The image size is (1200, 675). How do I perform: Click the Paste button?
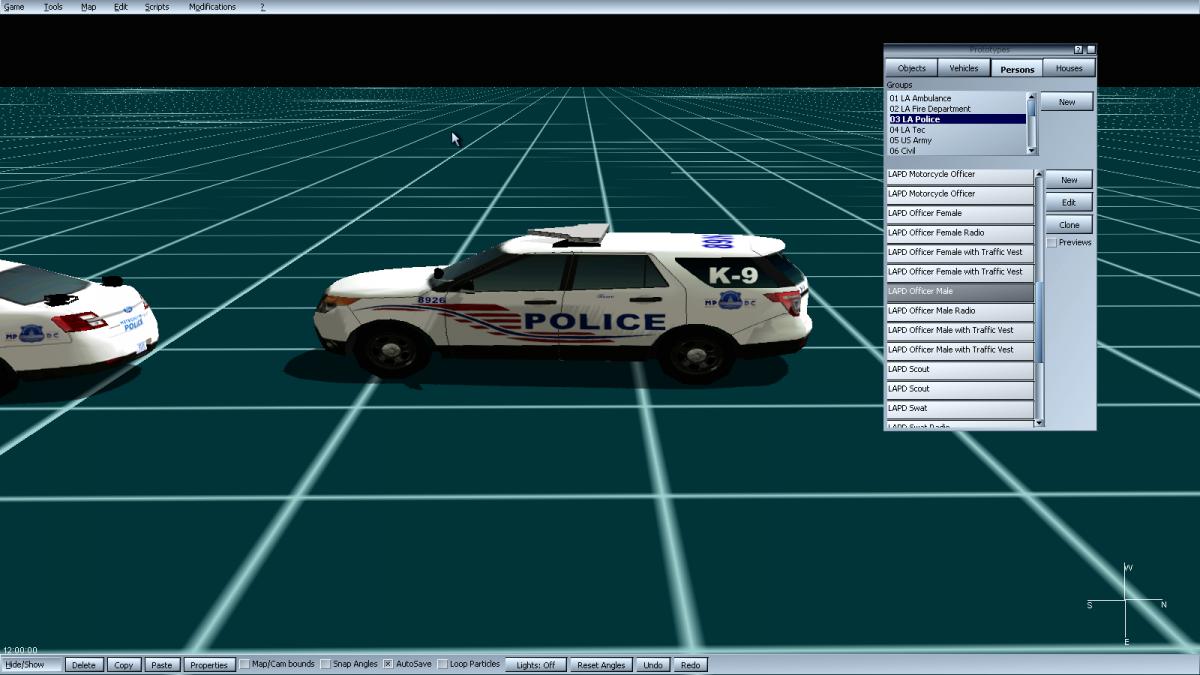162,665
